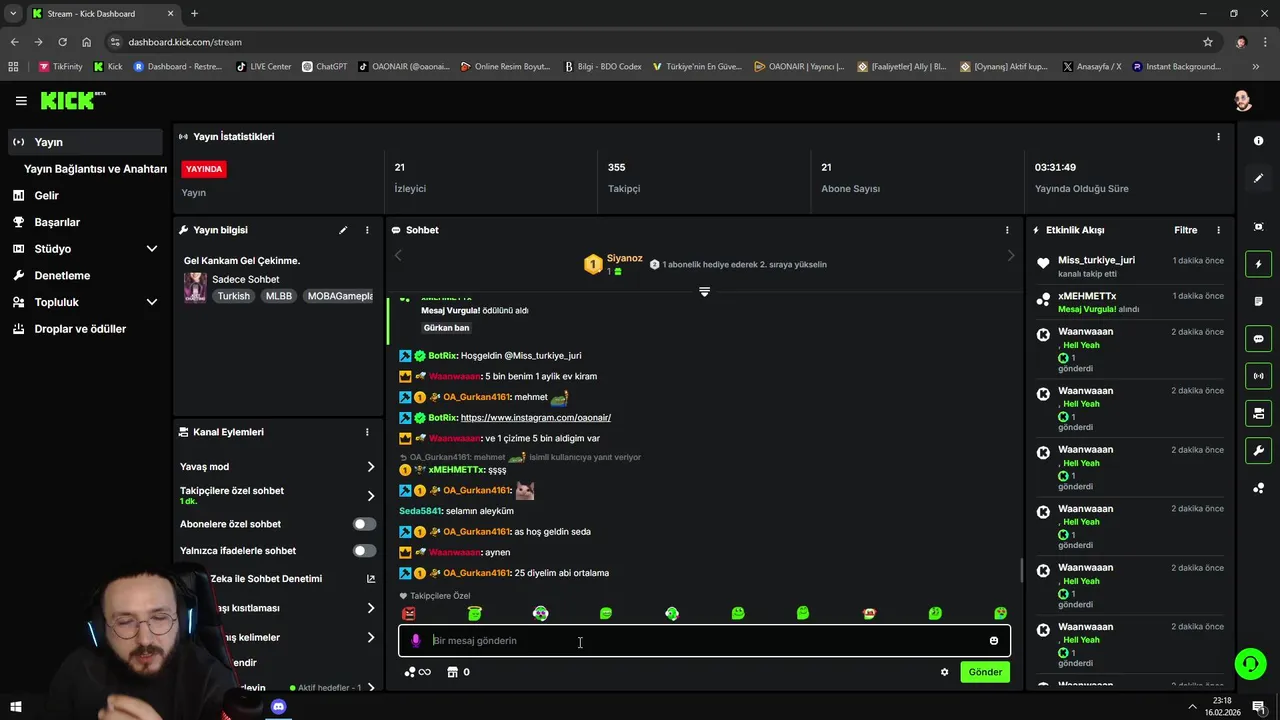Viewport: 1280px width, 720px height.
Task: Open chat settings gear icon
Action: [x=944, y=672]
